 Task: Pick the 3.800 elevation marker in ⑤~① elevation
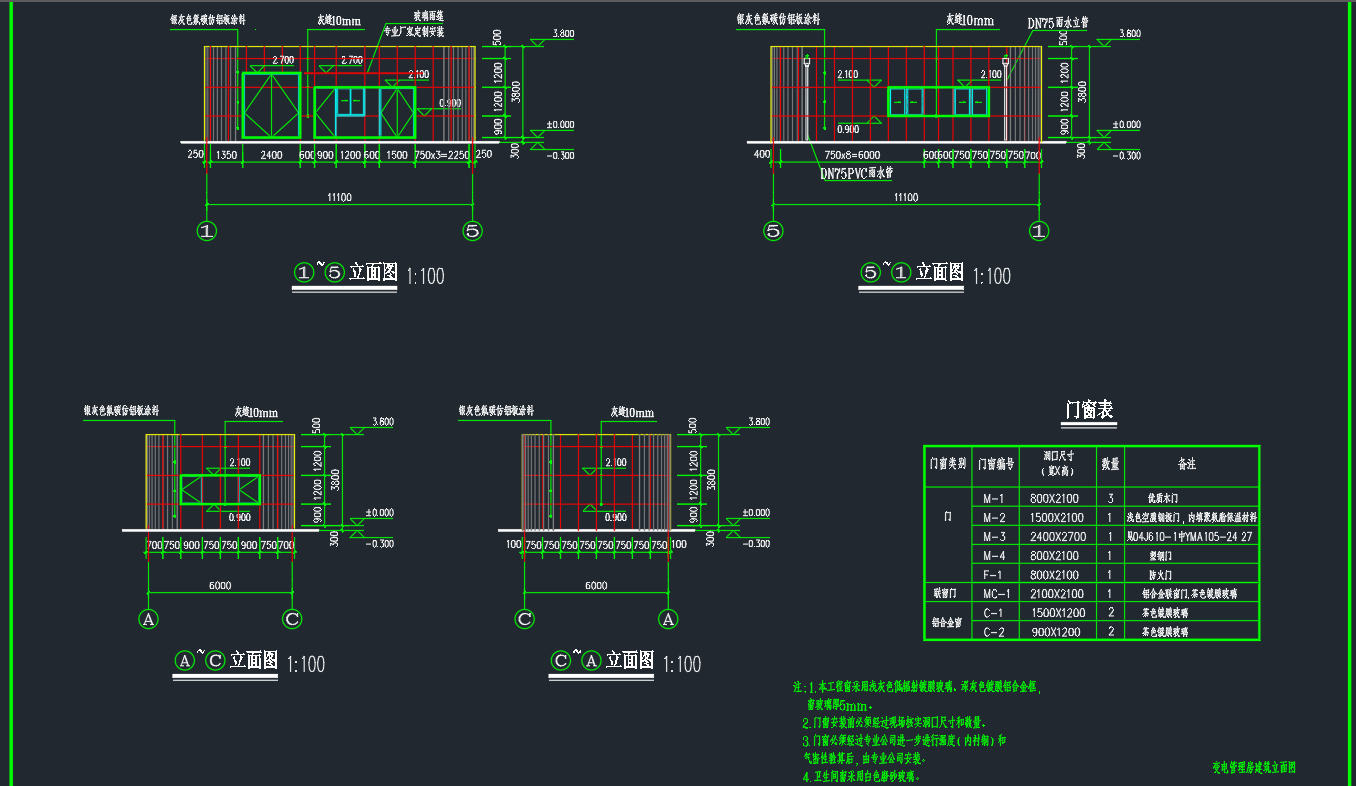(1127, 34)
